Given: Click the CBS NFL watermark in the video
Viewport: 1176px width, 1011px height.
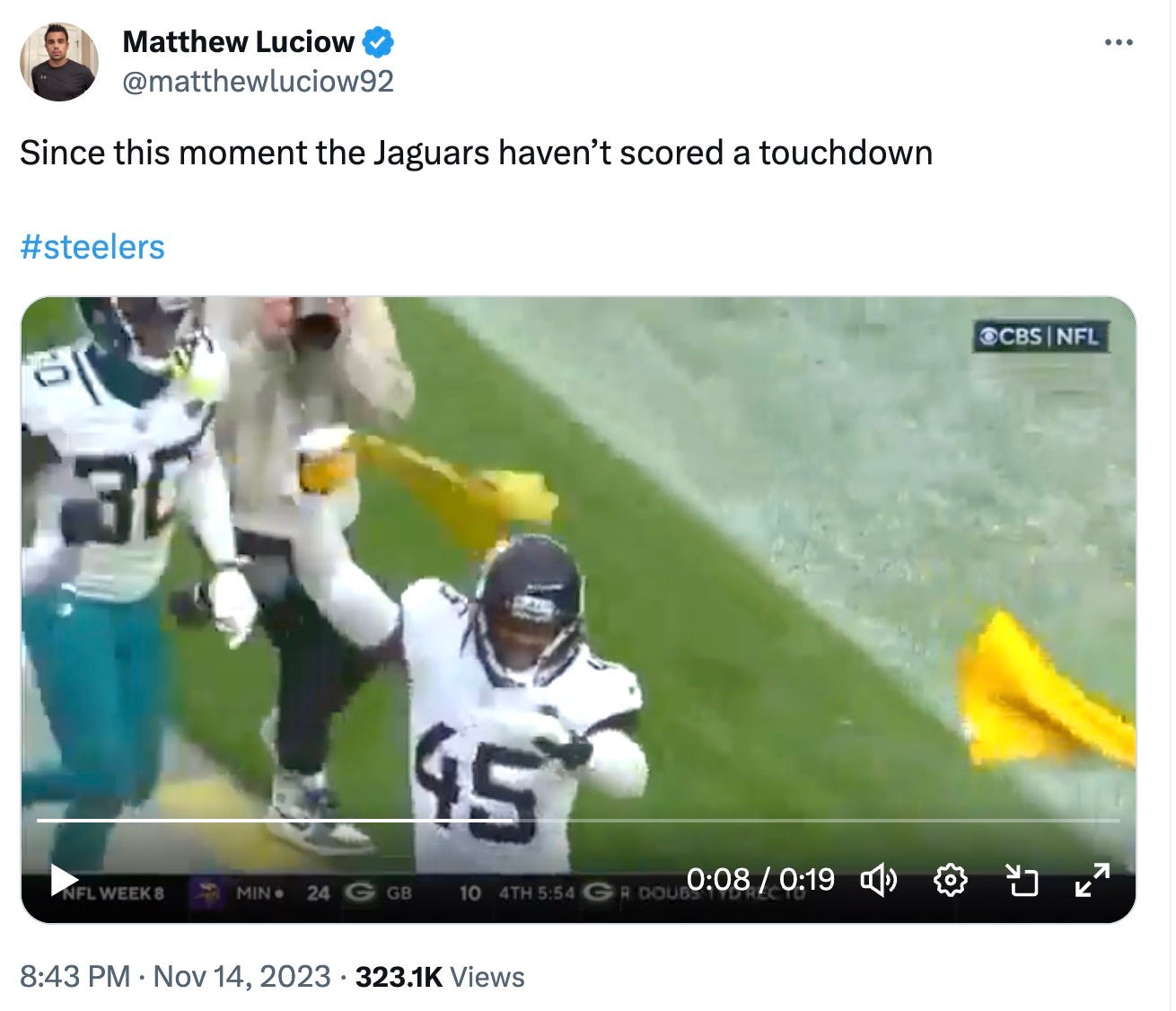Looking at the screenshot, I should pyautogui.click(x=1041, y=337).
